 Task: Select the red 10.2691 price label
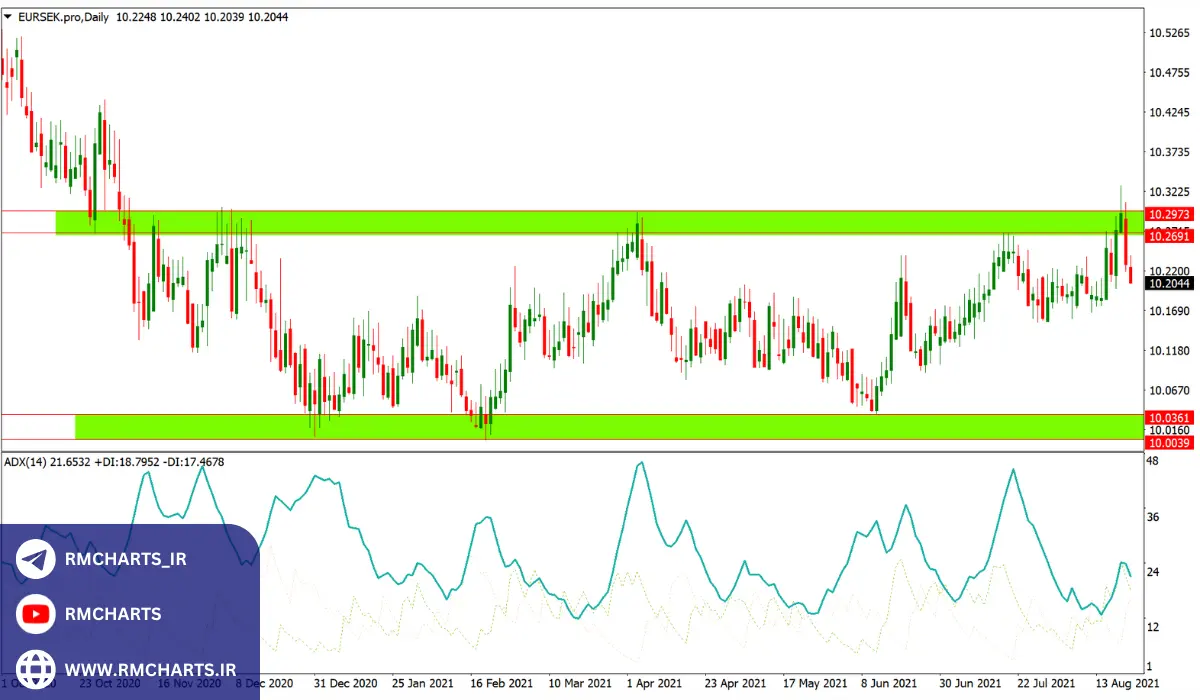point(1168,236)
